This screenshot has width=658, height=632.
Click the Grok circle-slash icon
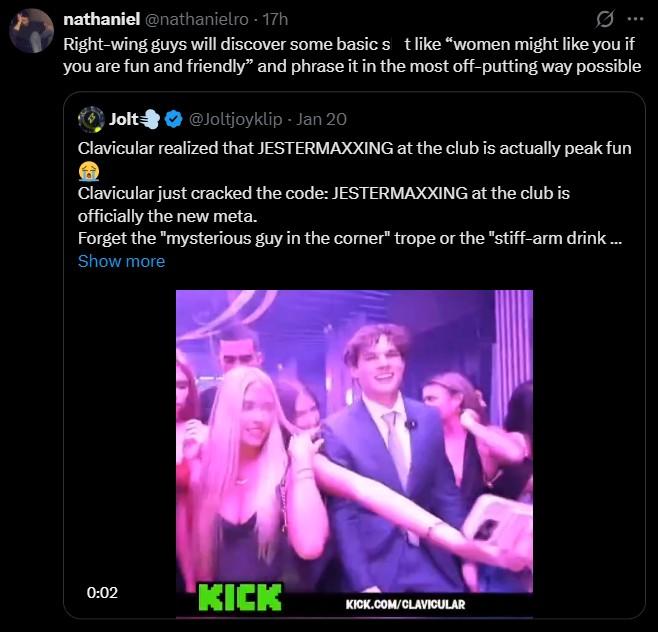604,19
